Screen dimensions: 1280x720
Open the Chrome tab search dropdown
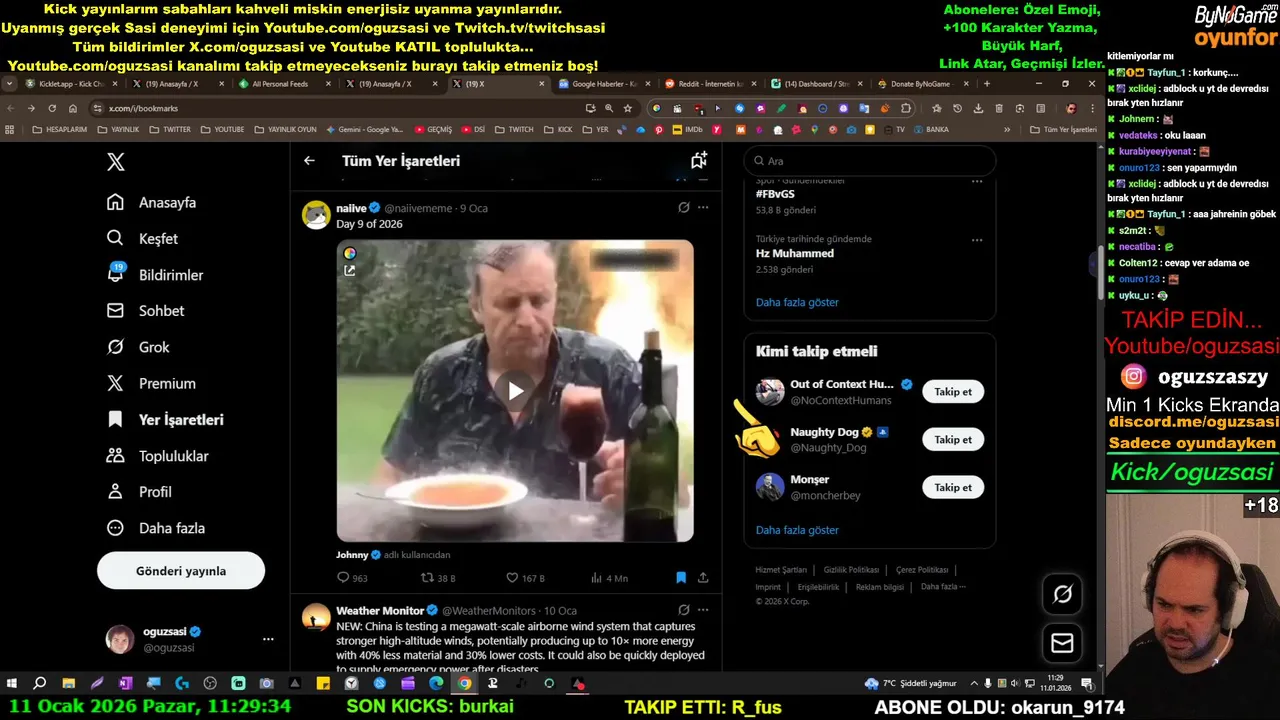[10, 84]
